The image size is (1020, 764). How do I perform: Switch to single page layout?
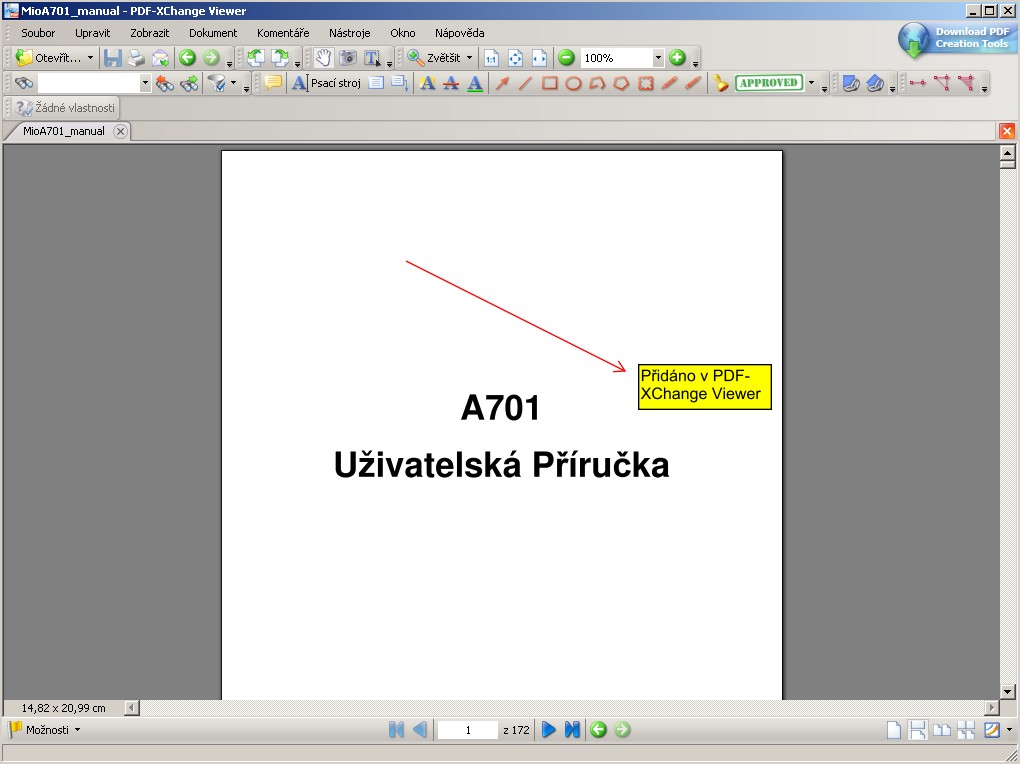(893, 730)
